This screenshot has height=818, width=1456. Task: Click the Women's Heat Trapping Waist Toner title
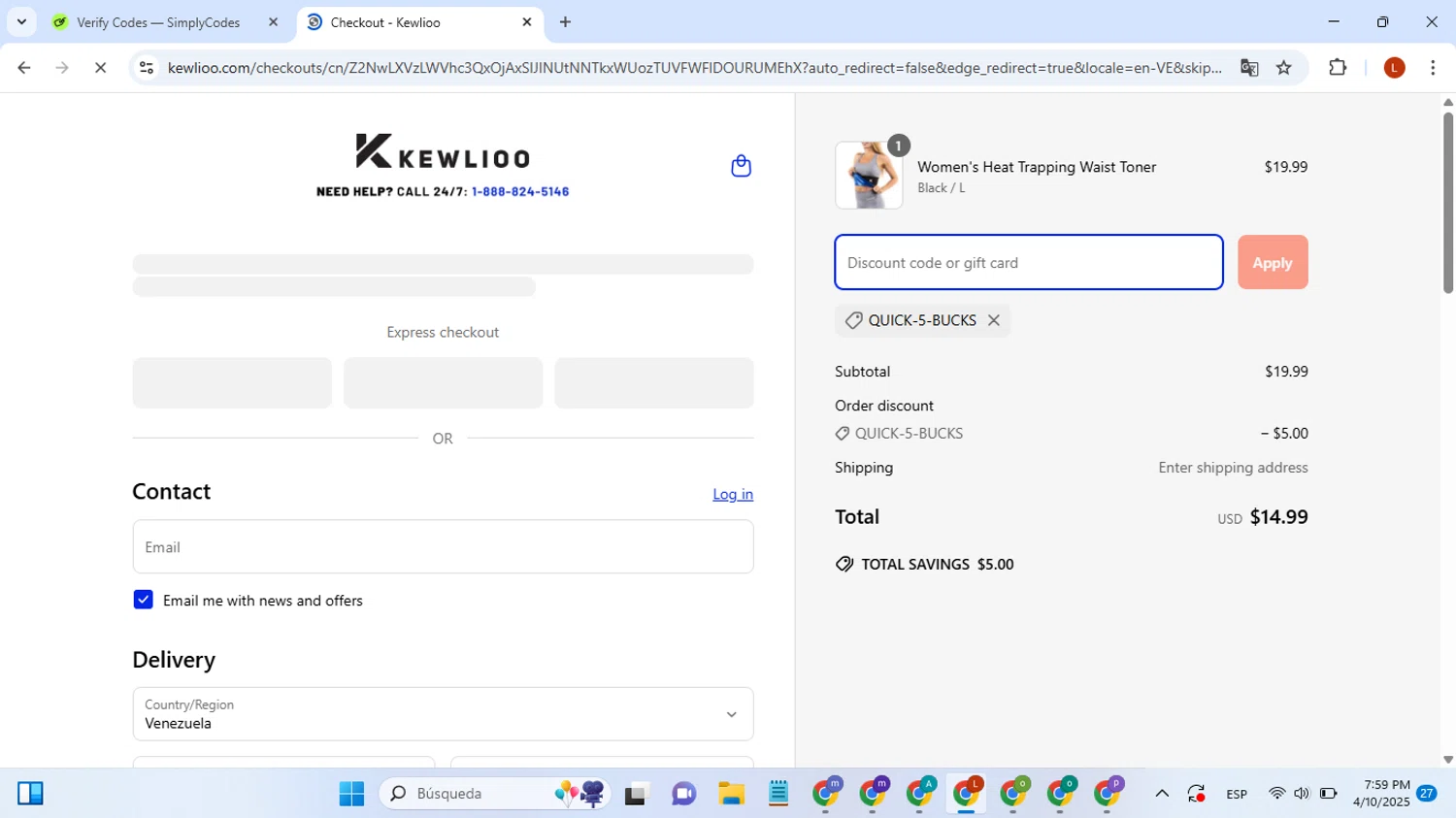pos(1037,167)
